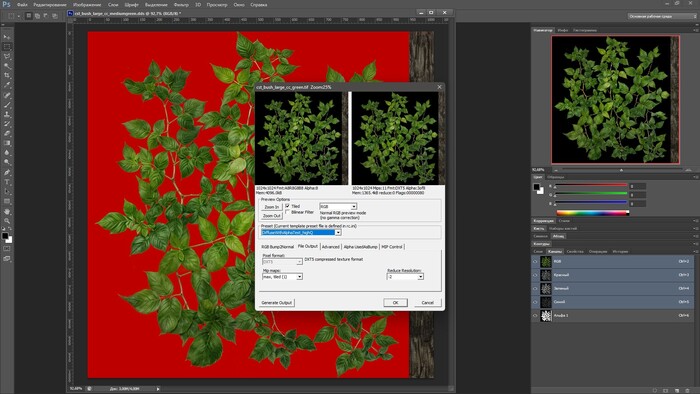Click navigator zoom-in large mountains icon
This screenshot has height=394, width=700.
coord(688,170)
